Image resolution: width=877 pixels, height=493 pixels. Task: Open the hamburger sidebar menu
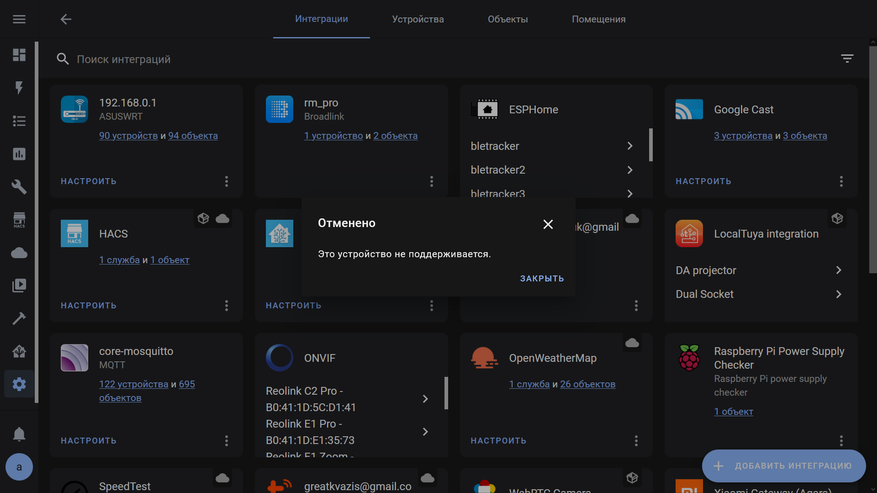click(19, 19)
